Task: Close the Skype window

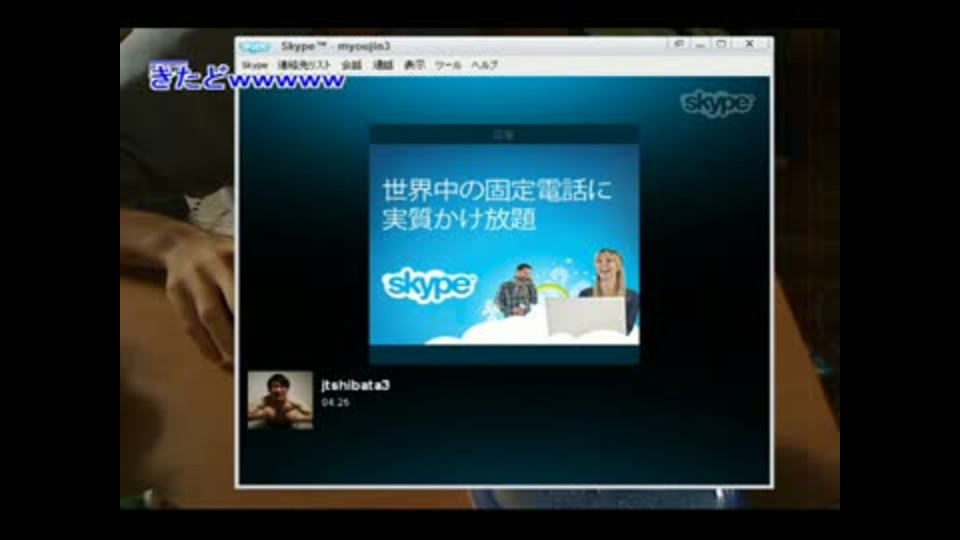Action: click(x=749, y=44)
